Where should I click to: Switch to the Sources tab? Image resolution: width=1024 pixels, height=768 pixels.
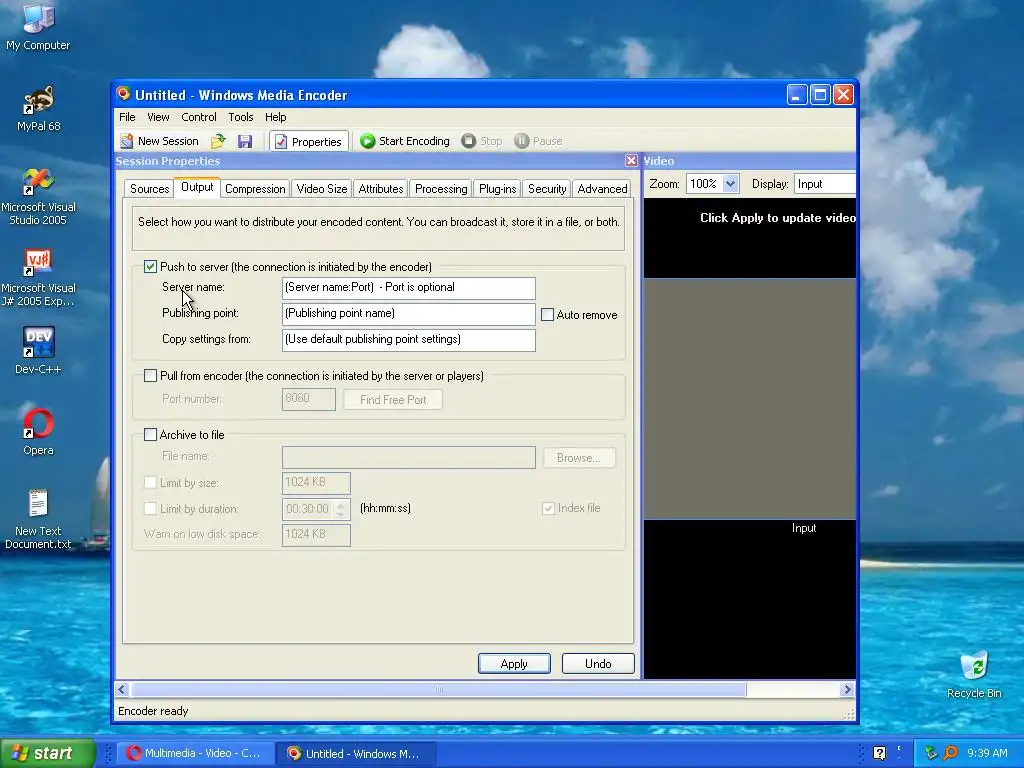click(x=150, y=189)
